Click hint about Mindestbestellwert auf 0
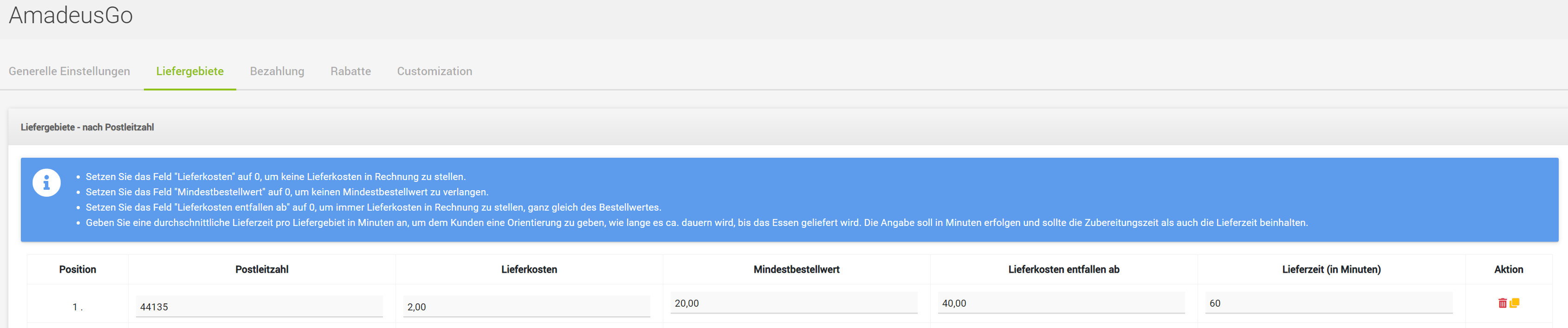The width and height of the screenshot is (1568, 328). 287,192
